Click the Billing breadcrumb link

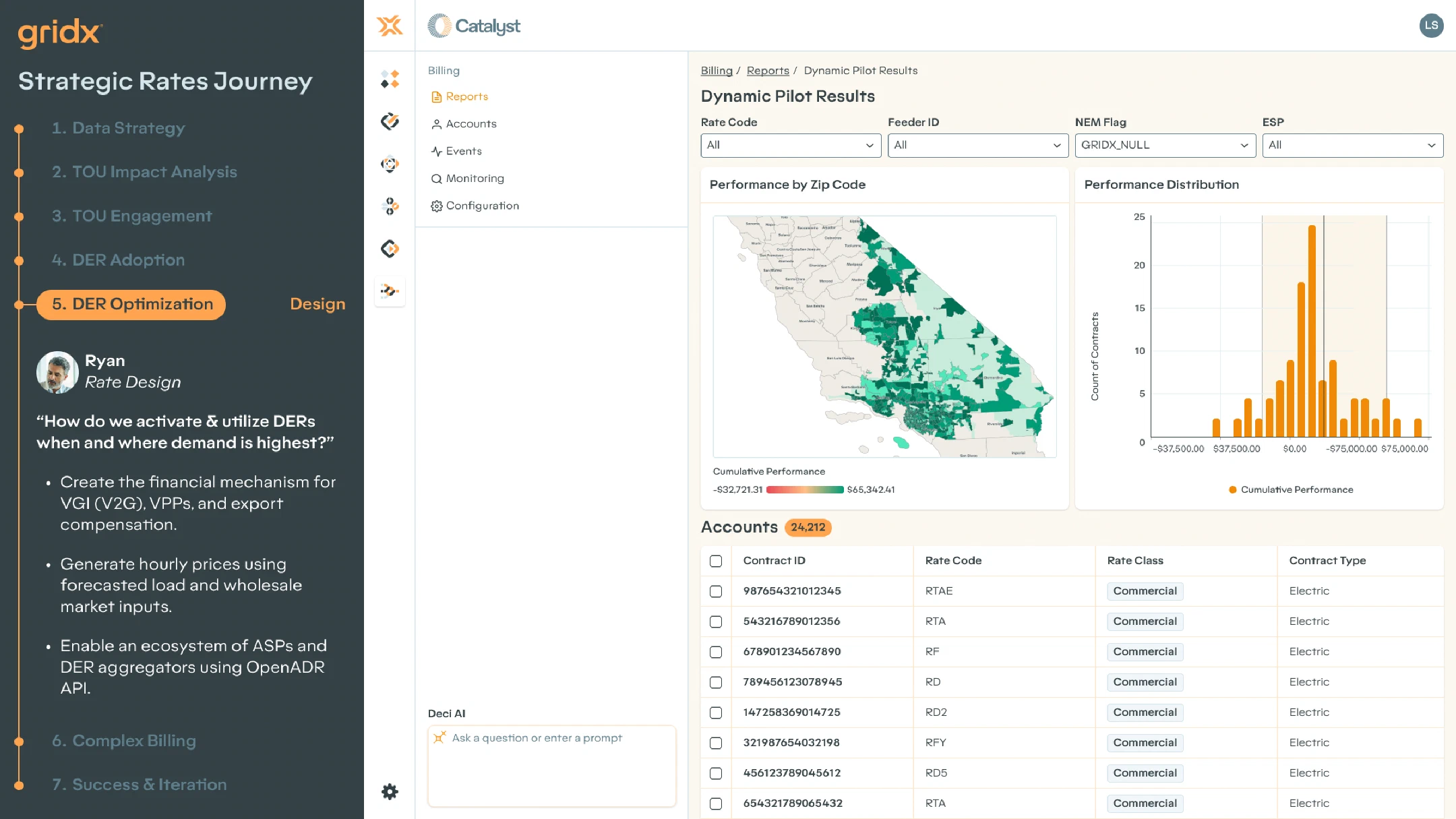(717, 70)
